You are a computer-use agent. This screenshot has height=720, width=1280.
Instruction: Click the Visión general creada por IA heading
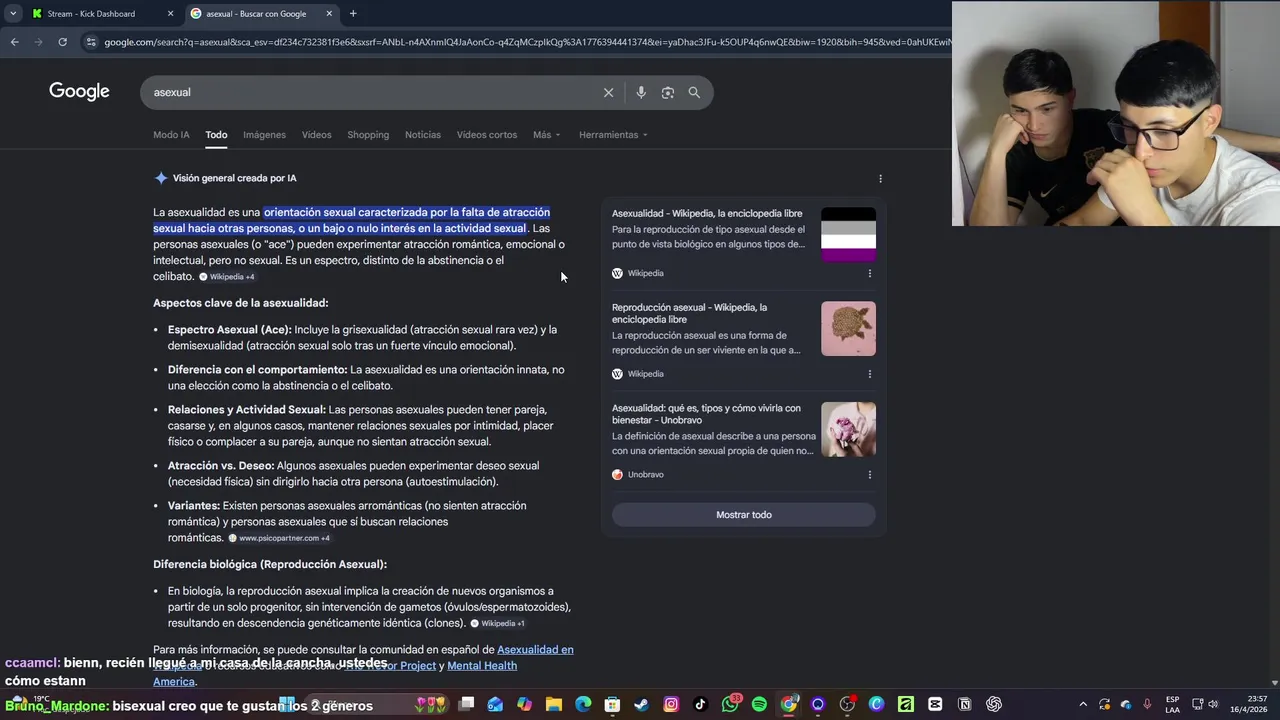coord(234,178)
